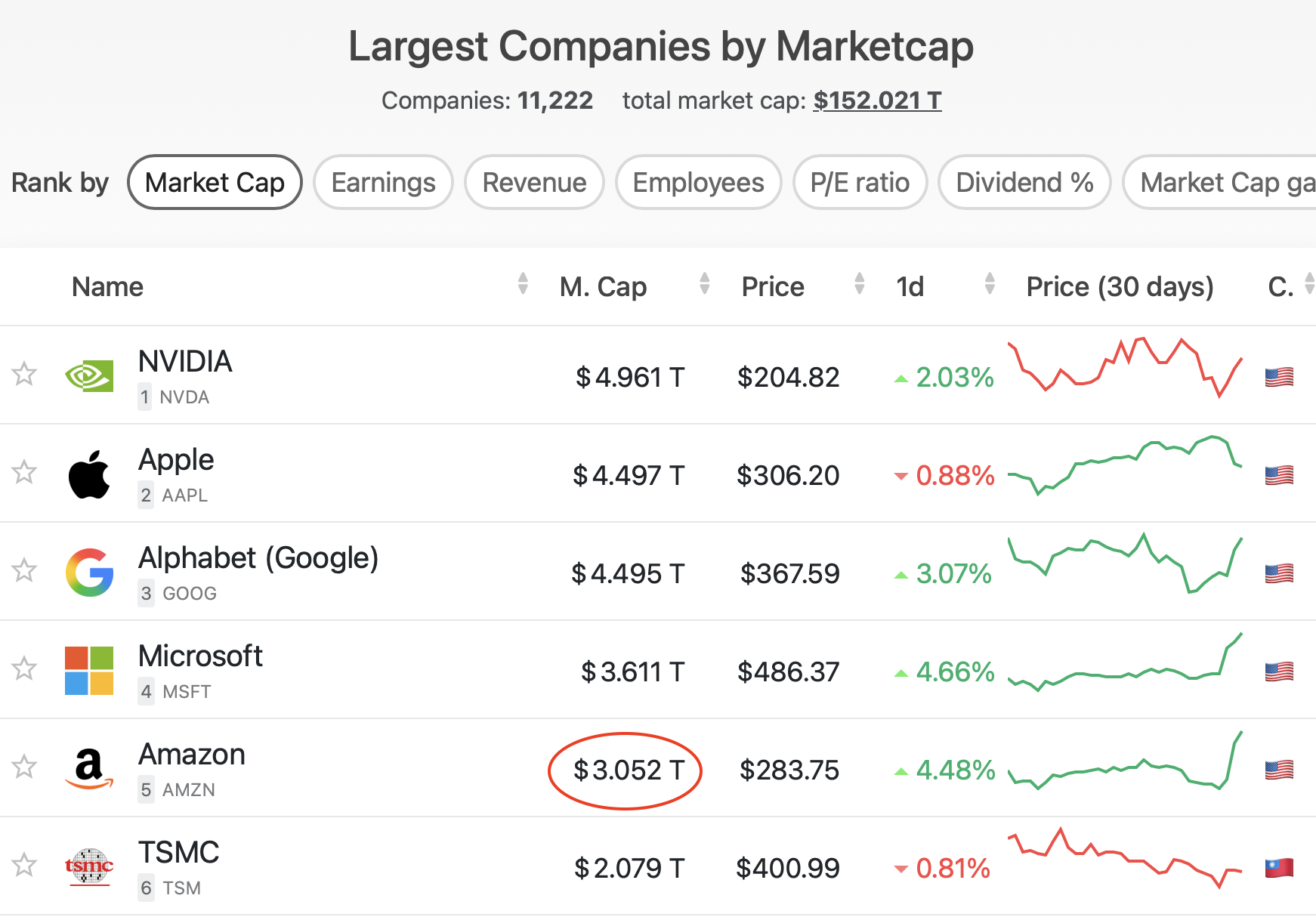Click the TSMC logo icon

point(89,866)
